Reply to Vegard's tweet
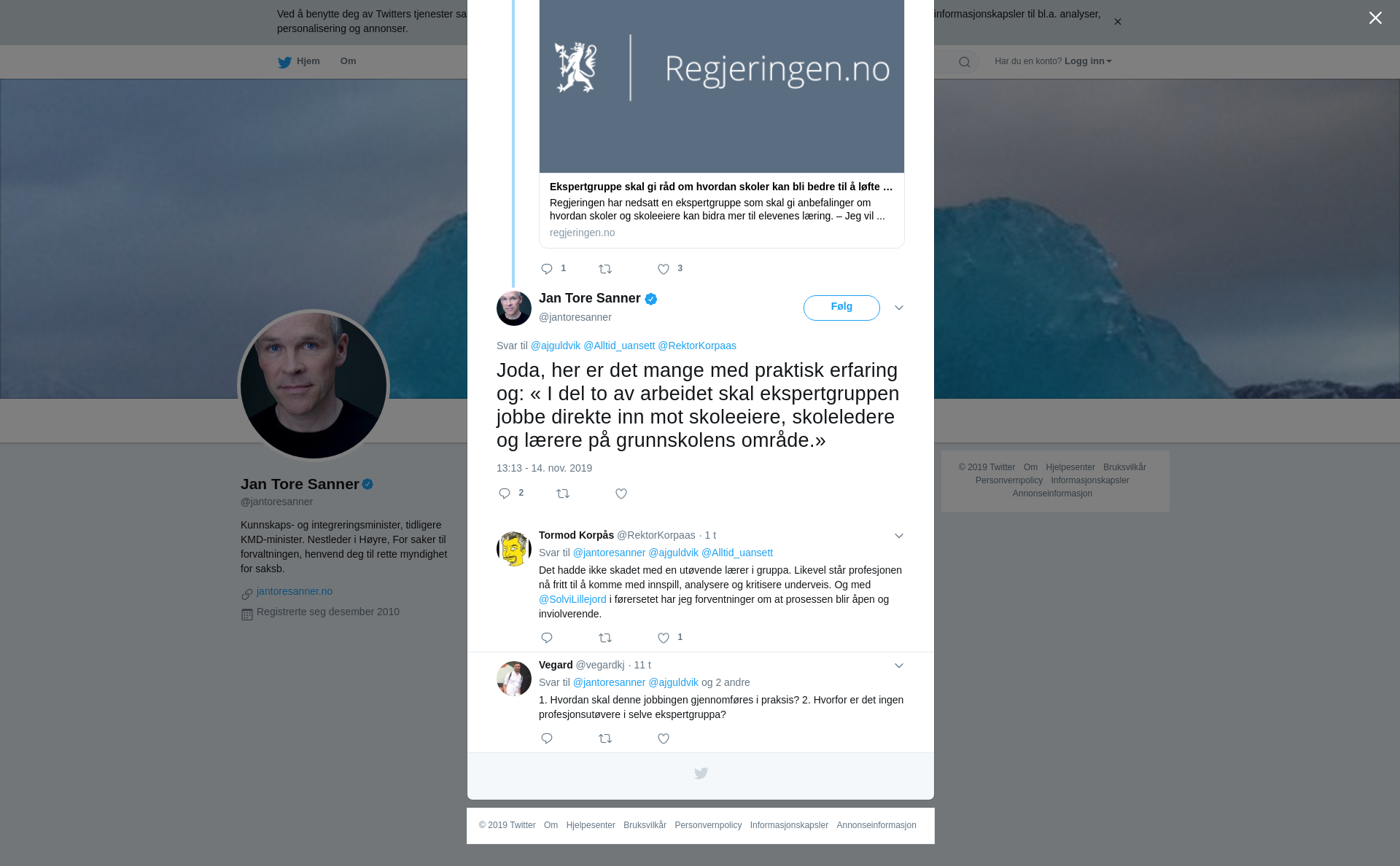Image resolution: width=1400 pixels, height=866 pixels. [x=547, y=739]
